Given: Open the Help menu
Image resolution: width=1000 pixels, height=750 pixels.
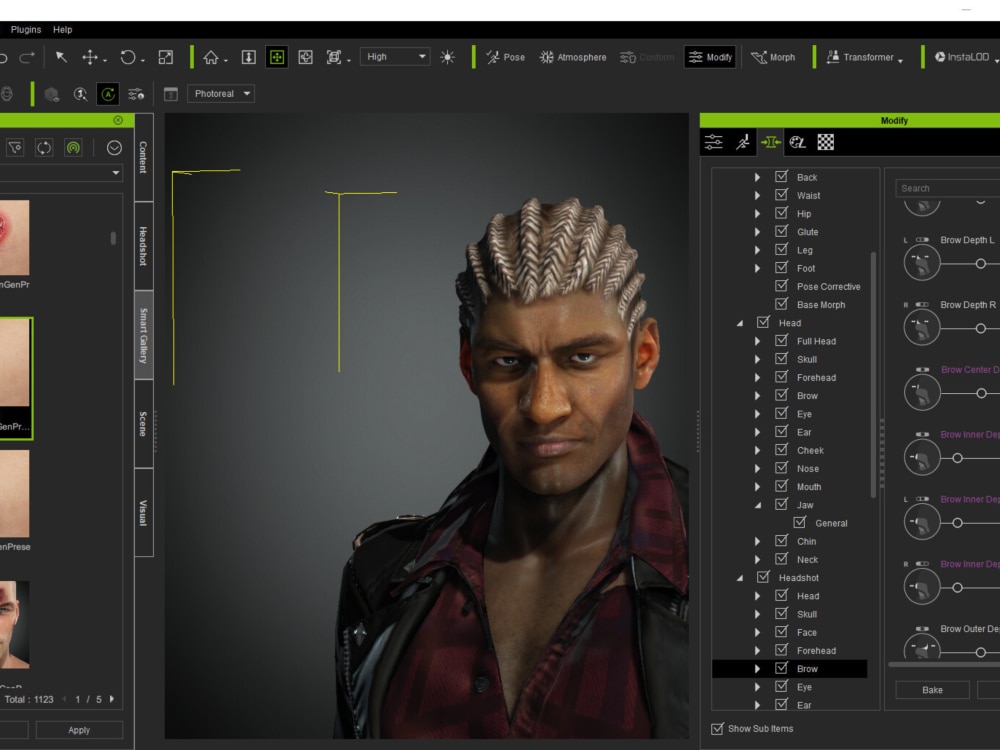Looking at the screenshot, I should (62, 29).
